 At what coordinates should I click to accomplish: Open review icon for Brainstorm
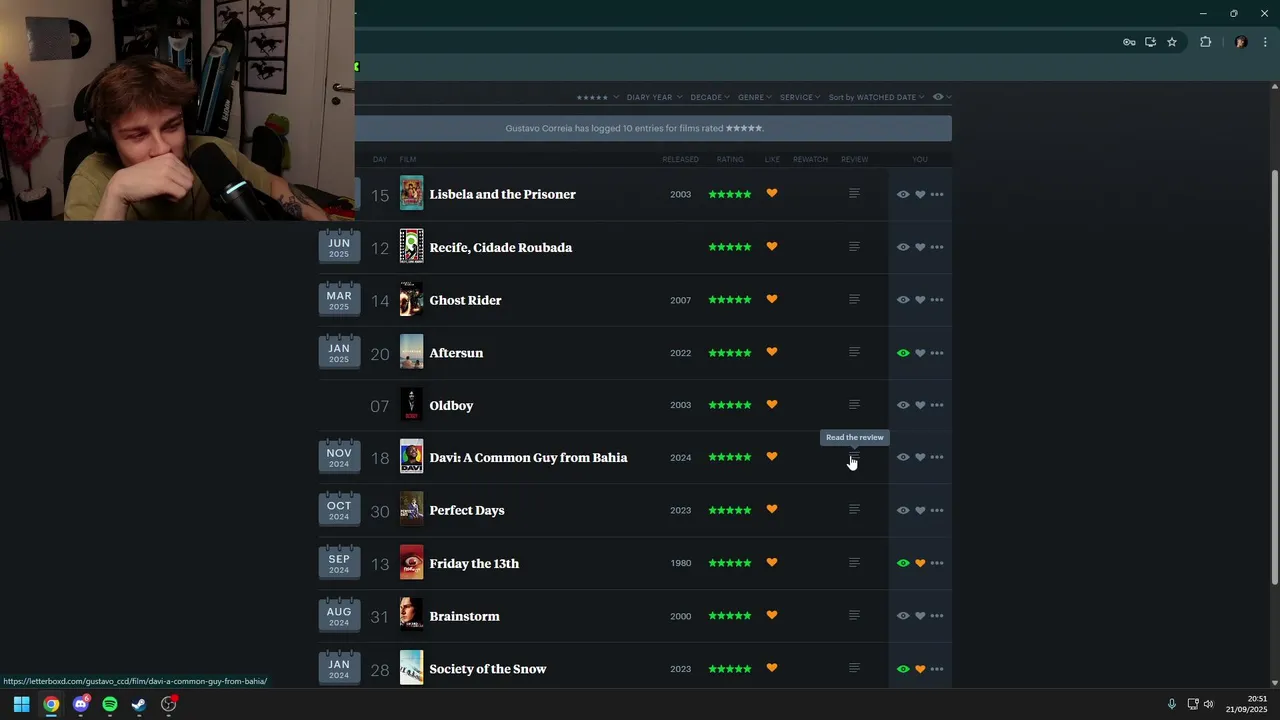point(854,616)
